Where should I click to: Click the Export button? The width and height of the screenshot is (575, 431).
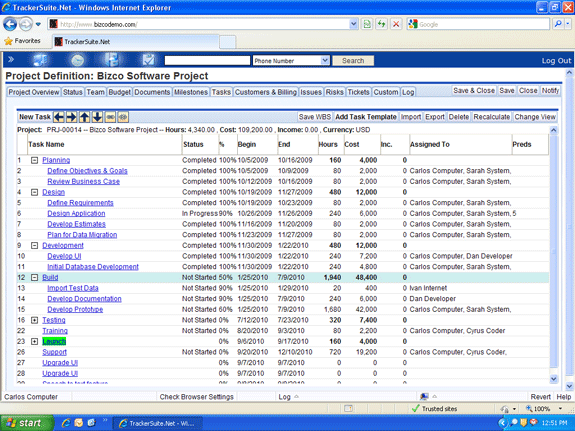coord(435,117)
